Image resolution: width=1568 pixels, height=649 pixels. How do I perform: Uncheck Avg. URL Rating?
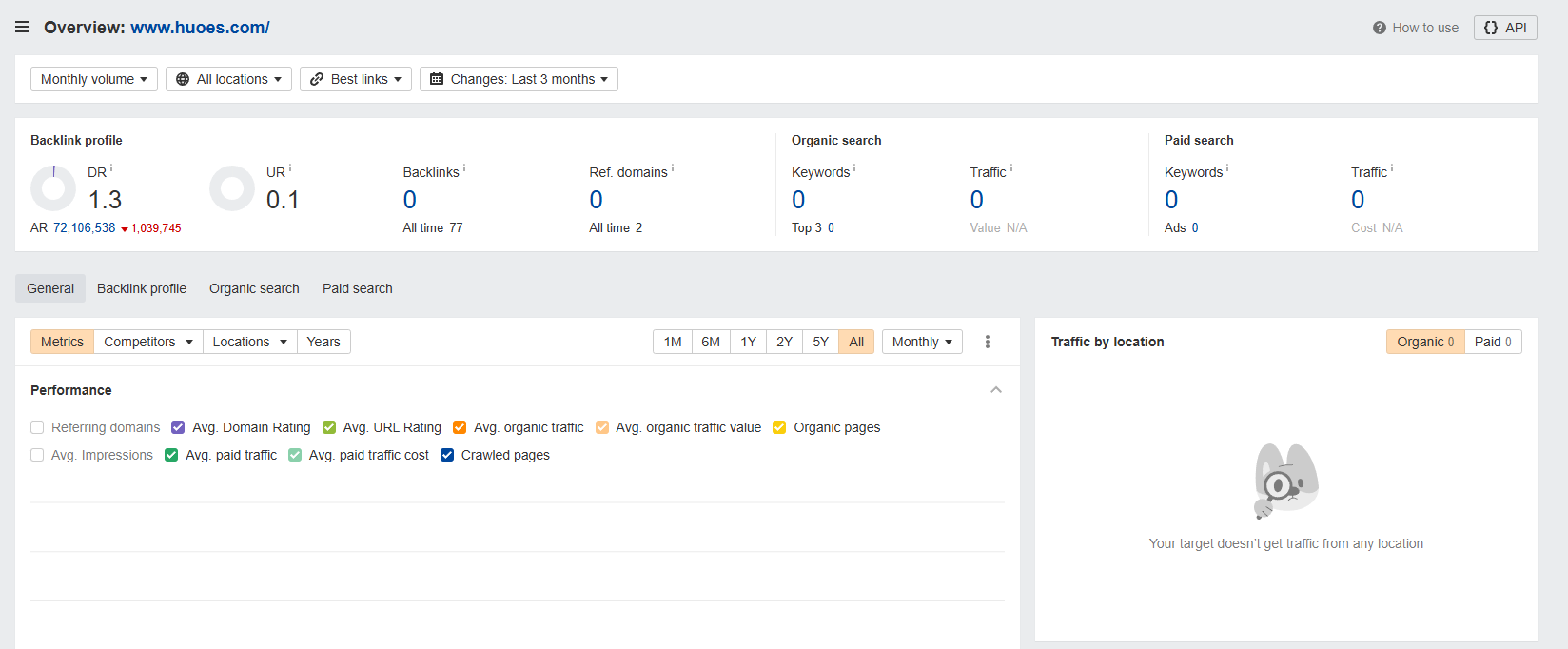coord(329,427)
